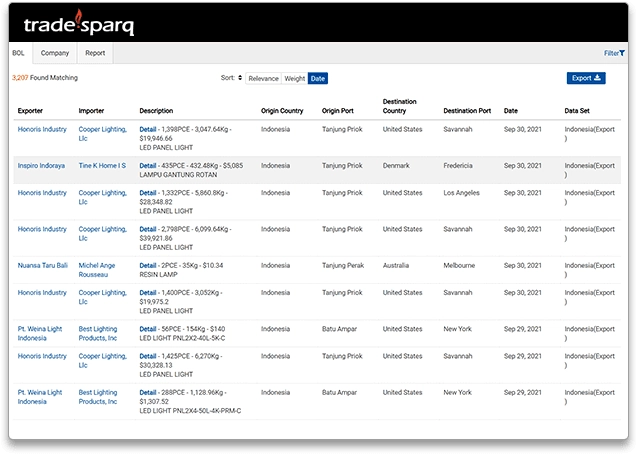The image size is (638, 463).
Task: Open Detail for 288PCE LED light shipment
Action: (148, 392)
